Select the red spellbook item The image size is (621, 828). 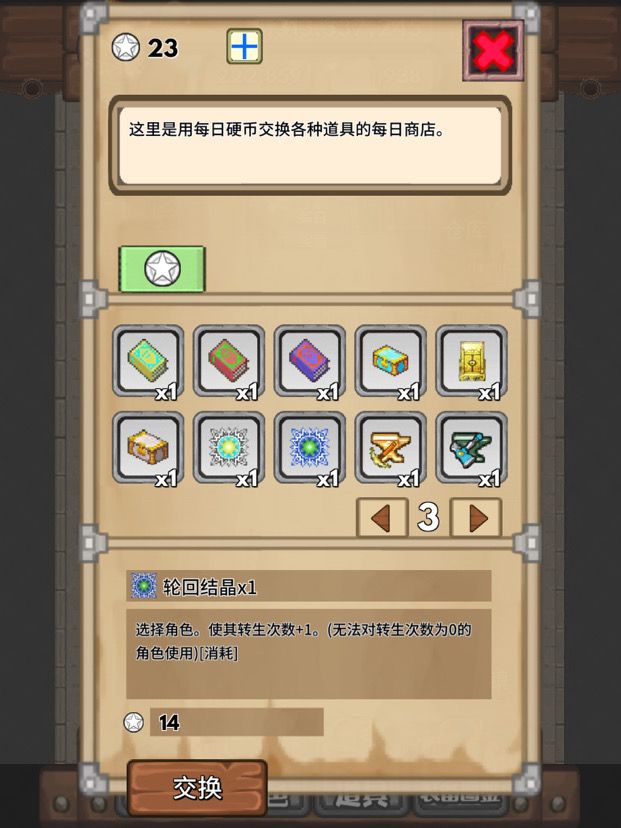[x=229, y=361]
